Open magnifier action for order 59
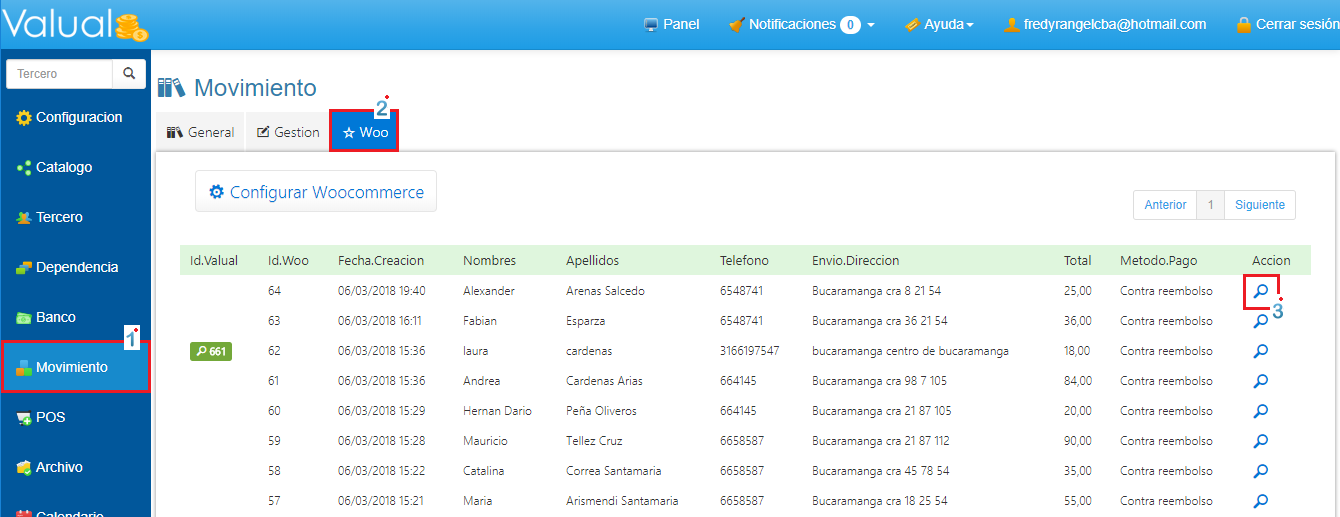The height and width of the screenshot is (517, 1340). (1261, 441)
